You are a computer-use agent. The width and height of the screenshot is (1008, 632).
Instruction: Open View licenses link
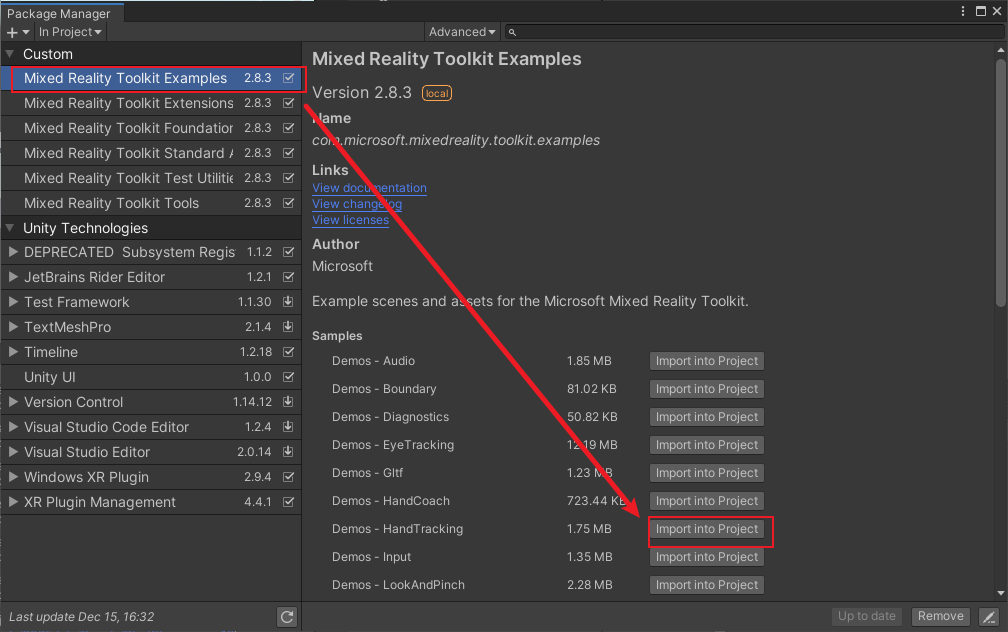point(350,220)
